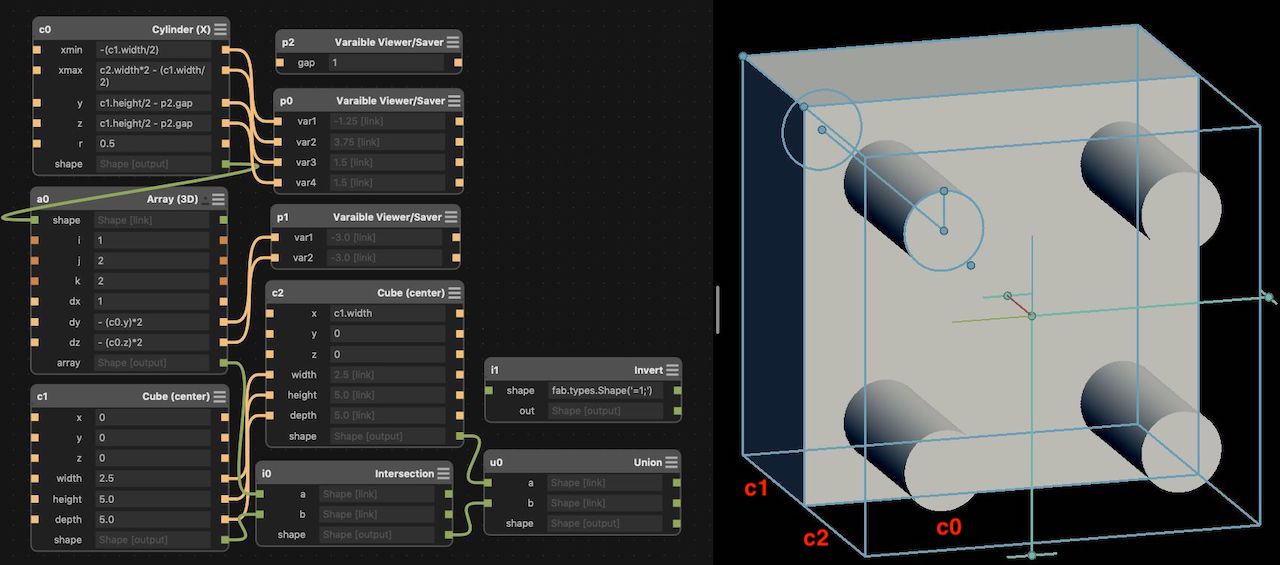
Task: Click the c0 shape output port
Action: point(225,164)
